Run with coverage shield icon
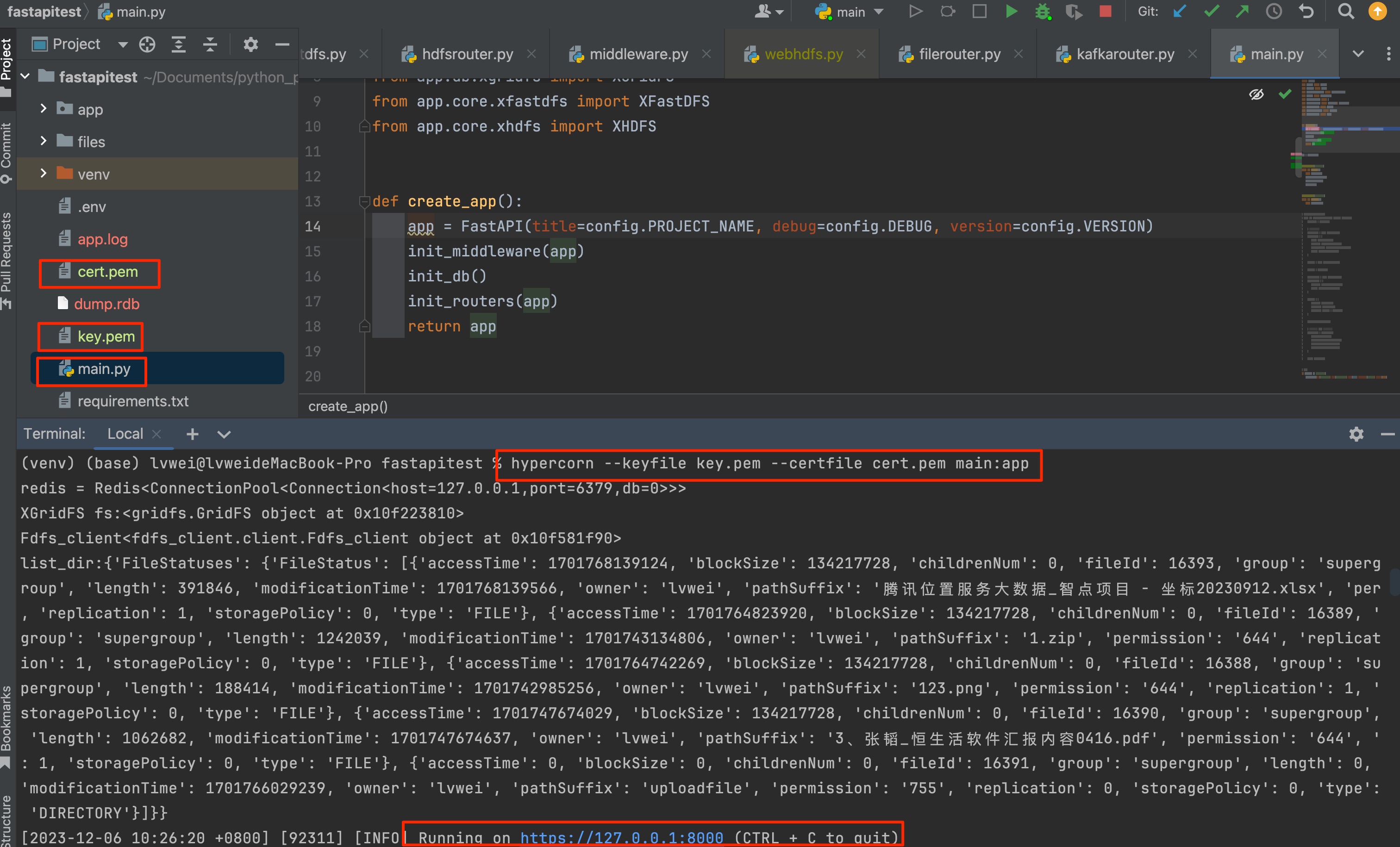Viewport: 1400px width, 847px height. [x=1073, y=12]
